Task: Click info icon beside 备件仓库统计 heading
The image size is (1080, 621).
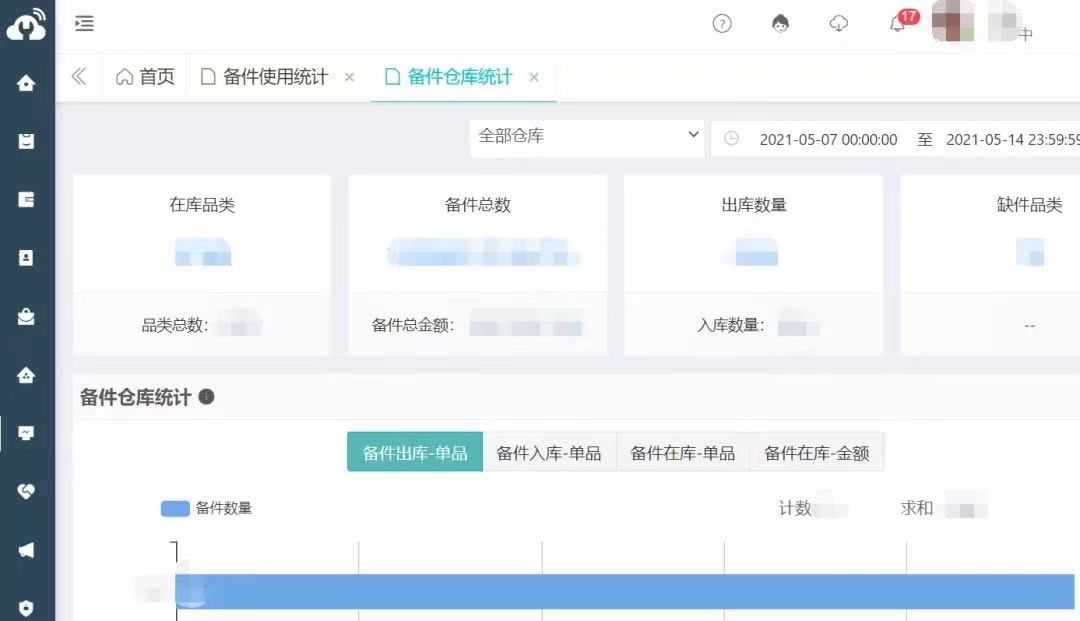Action: click(x=207, y=397)
